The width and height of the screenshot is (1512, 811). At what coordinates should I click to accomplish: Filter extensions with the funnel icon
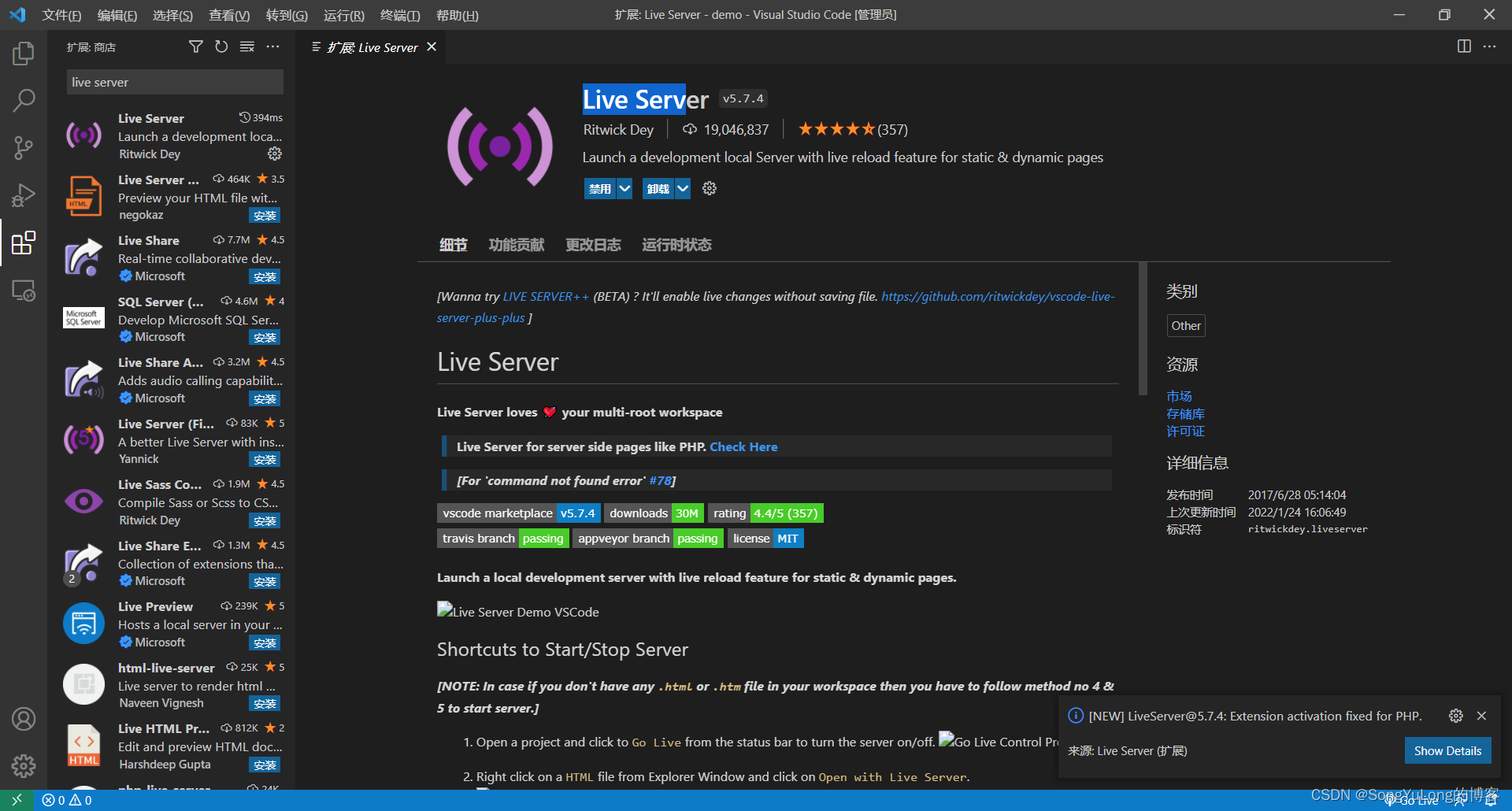click(196, 47)
